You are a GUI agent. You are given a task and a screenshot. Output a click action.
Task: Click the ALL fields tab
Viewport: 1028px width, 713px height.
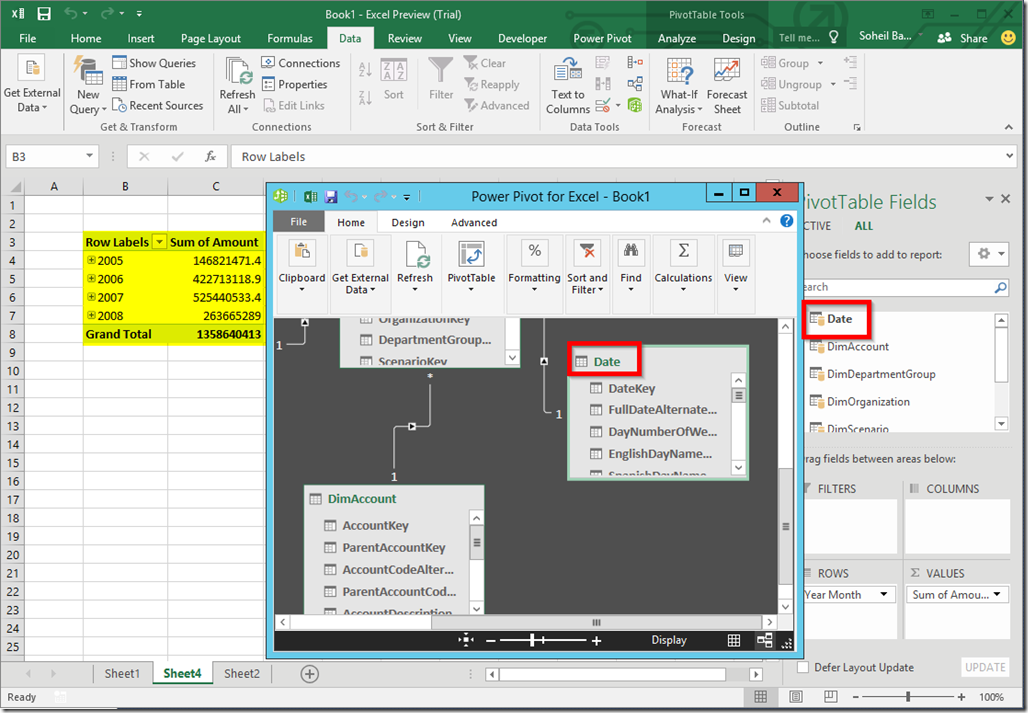pos(863,225)
